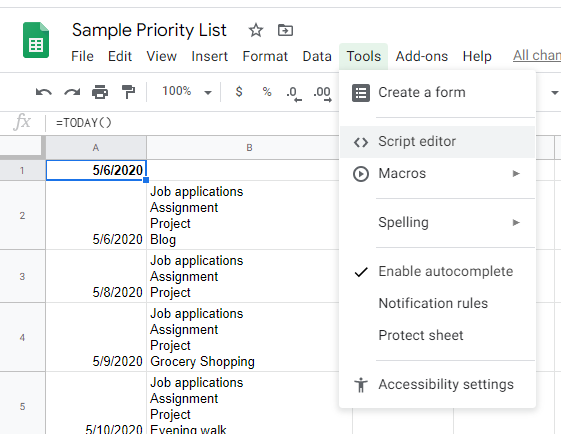561x434 pixels.
Task: Toggle Enable autocomplete checkmark
Action: (x=361, y=272)
